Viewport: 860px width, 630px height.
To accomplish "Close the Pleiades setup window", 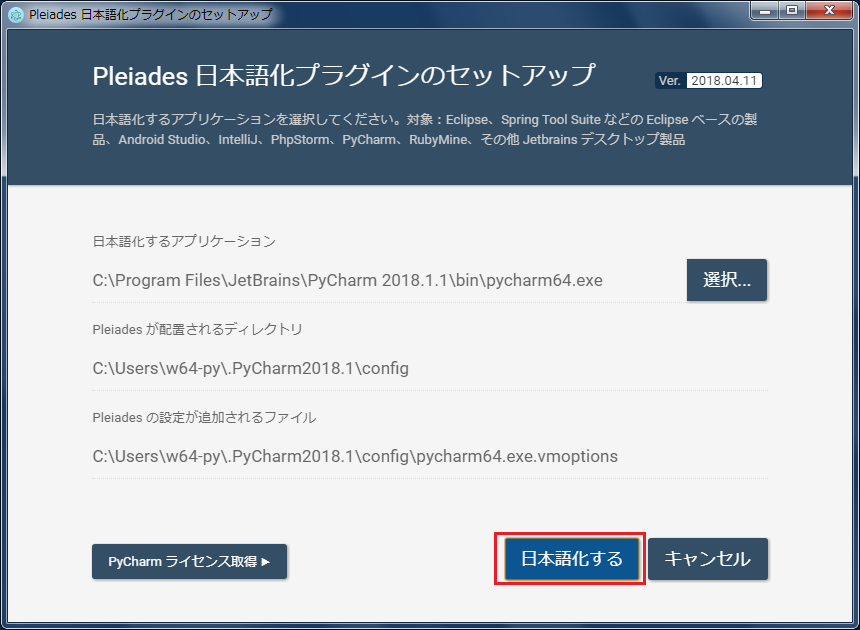I will pyautogui.click(x=830, y=10).
